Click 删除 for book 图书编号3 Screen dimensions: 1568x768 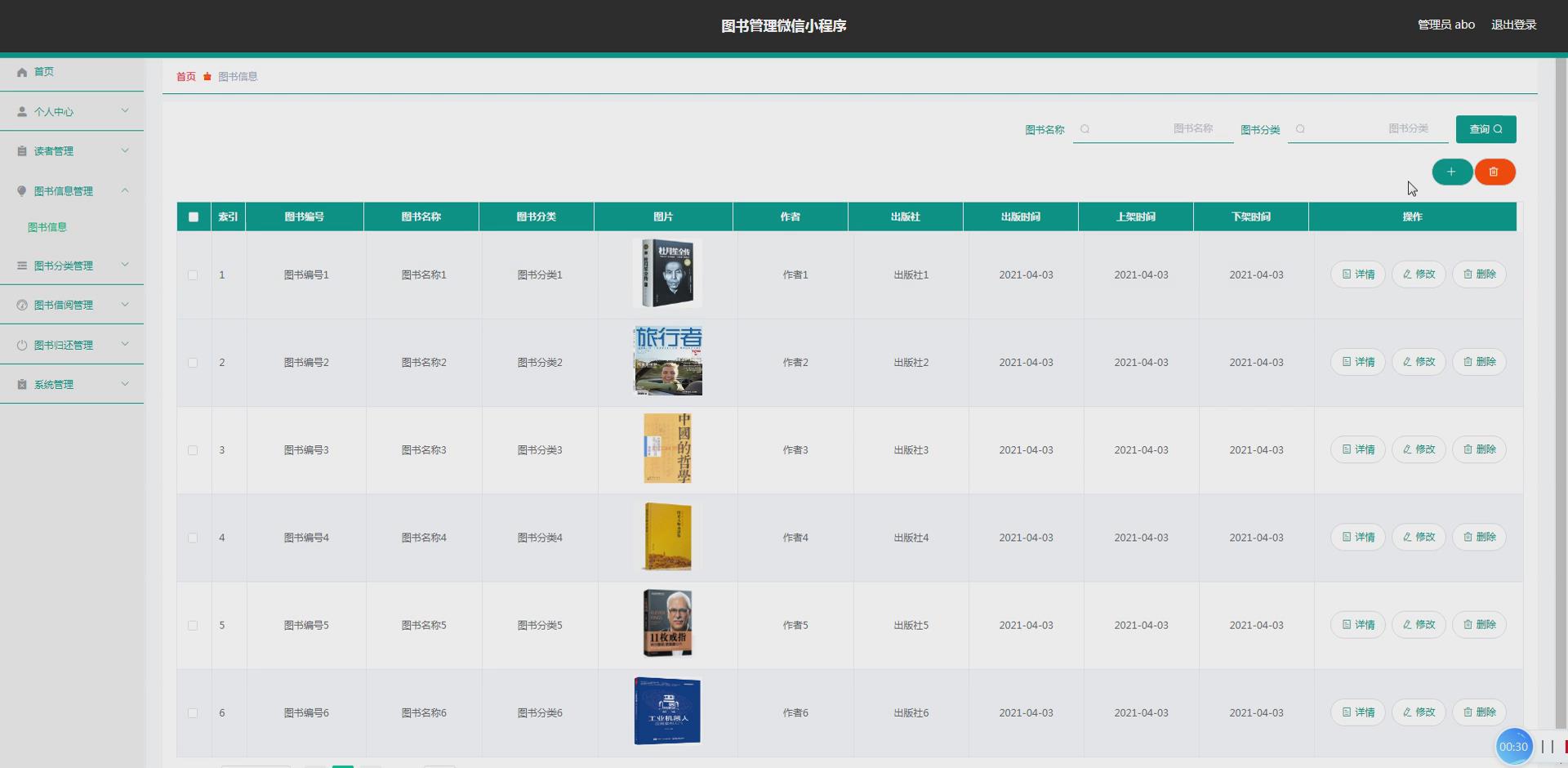click(x=1479, y=449)
